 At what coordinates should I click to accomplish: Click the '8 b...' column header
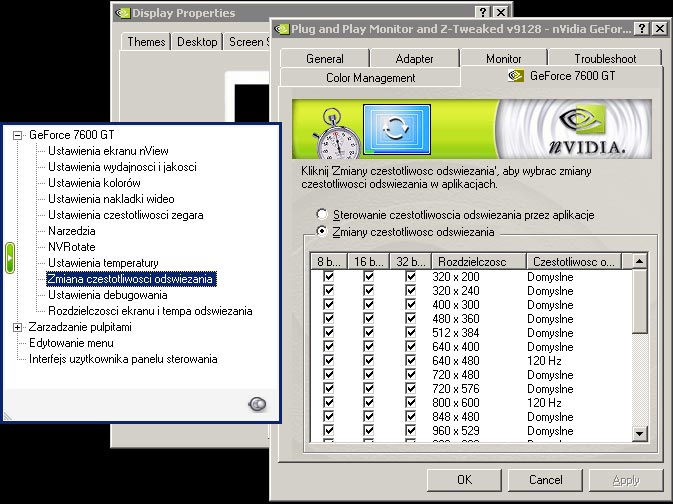[x=328, y=261]
